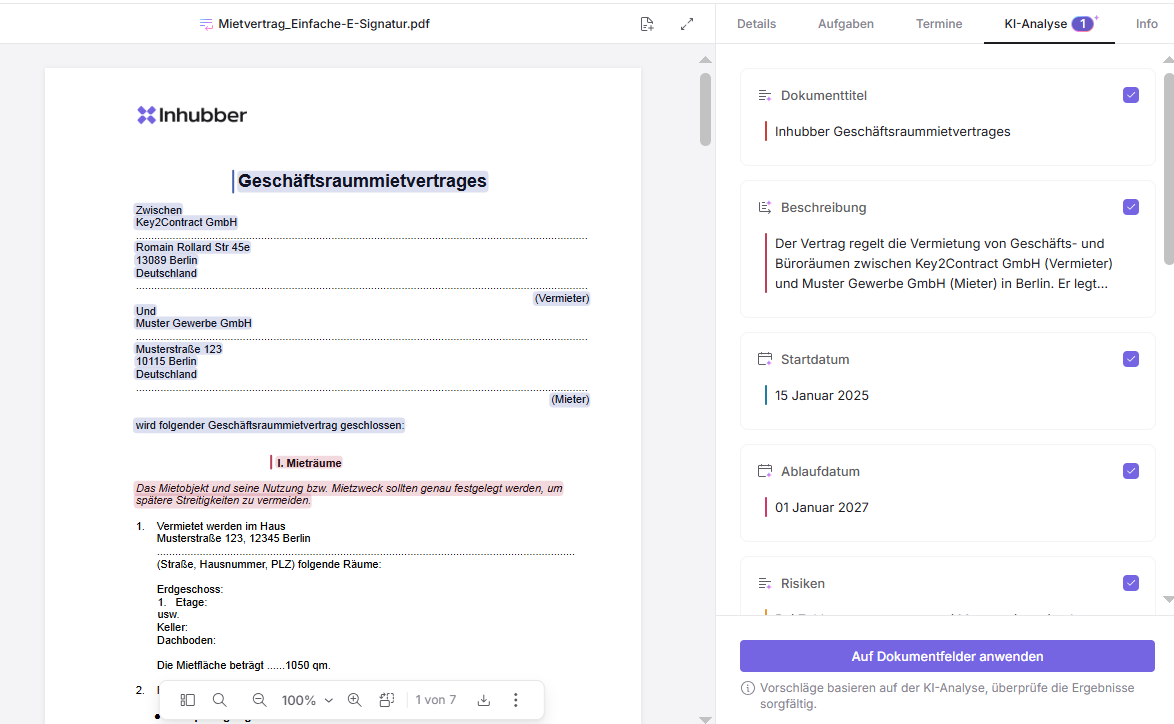Image resolution: width=1174 pixels, height=724 pixels.
Task: Open the search tool in PDF toolbar
Action: point(220,700)
